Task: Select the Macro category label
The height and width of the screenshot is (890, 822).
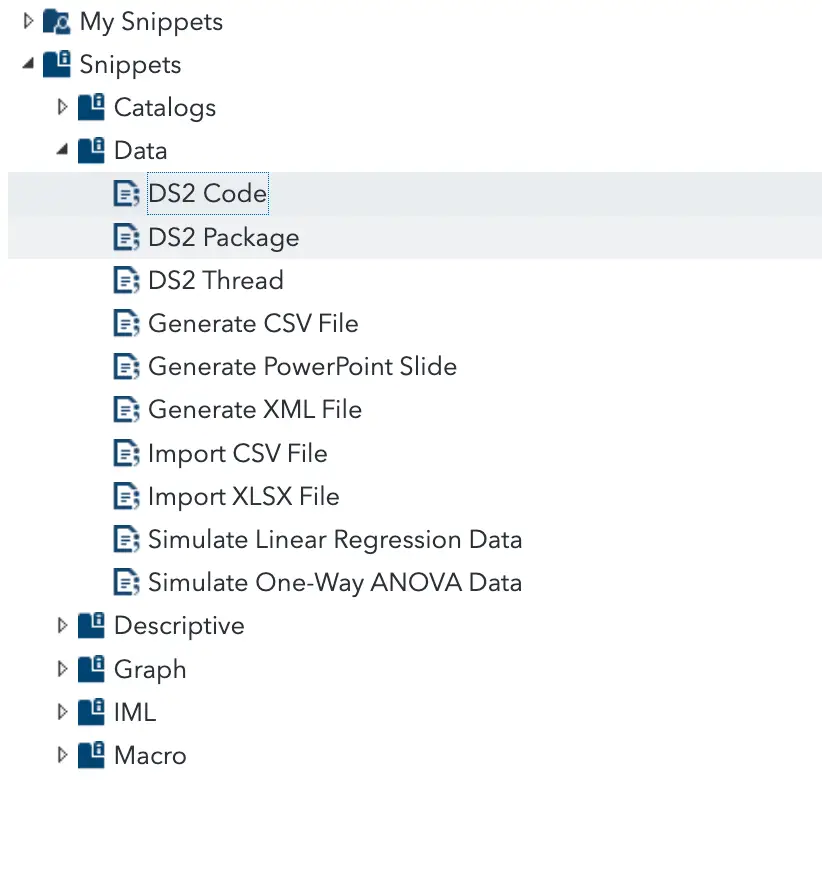Action: [x=150, y=755]
